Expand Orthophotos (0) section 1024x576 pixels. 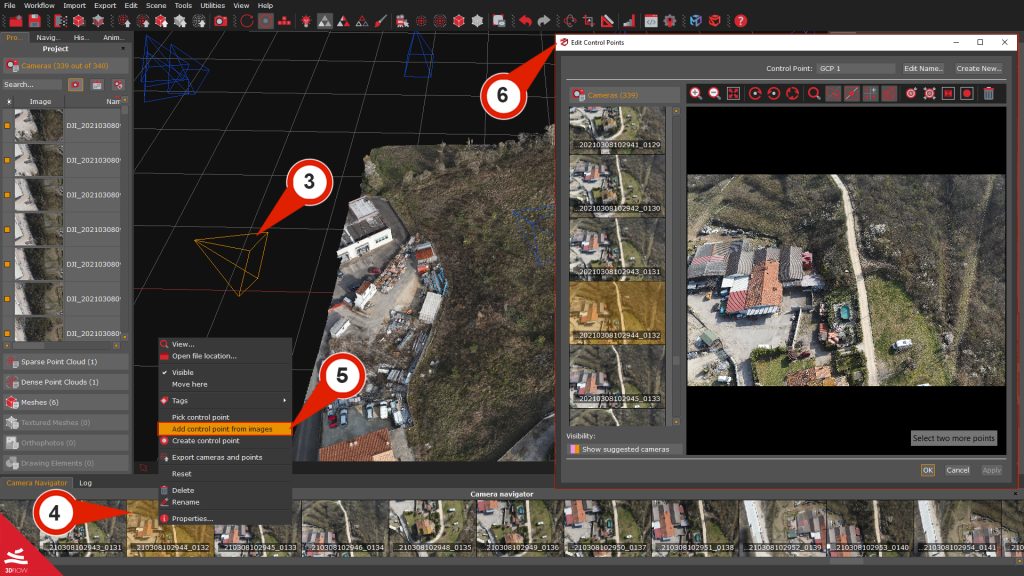(x=65, y=443)
